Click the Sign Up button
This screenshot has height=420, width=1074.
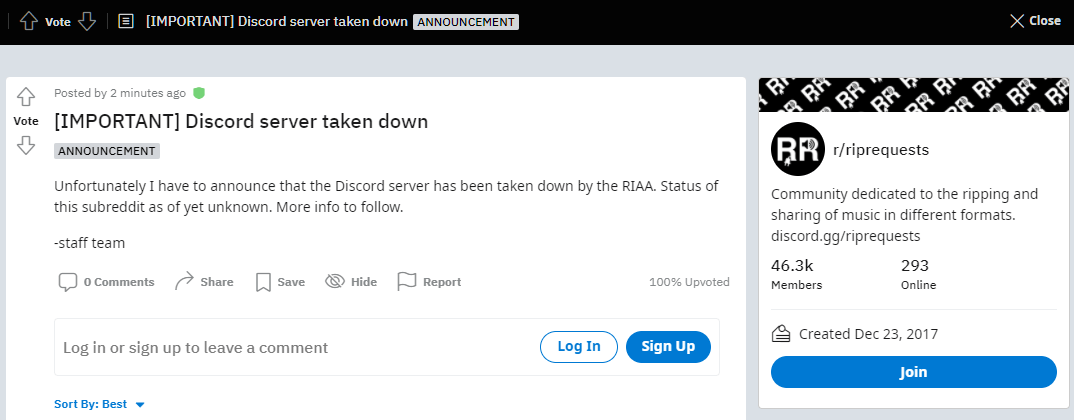668,347
